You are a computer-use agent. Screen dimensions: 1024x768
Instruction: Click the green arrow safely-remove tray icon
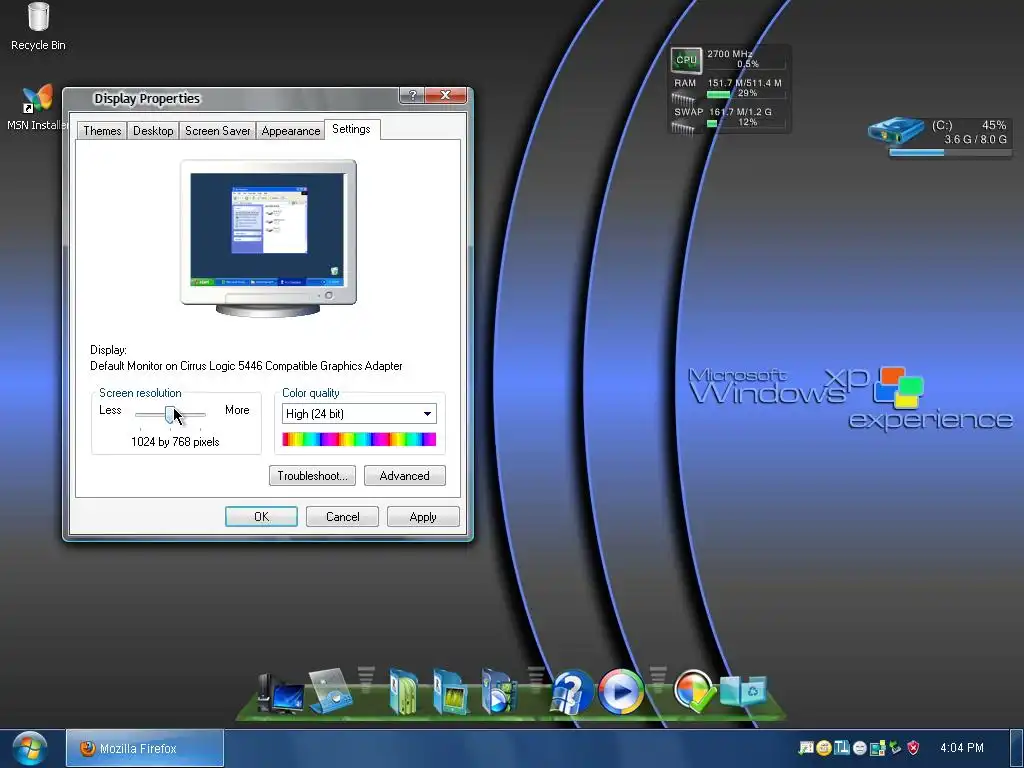coord(895,748)
